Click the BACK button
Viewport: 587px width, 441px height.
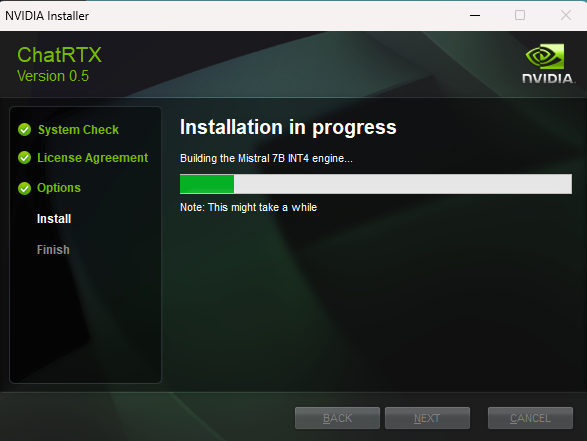pos(337,418)
